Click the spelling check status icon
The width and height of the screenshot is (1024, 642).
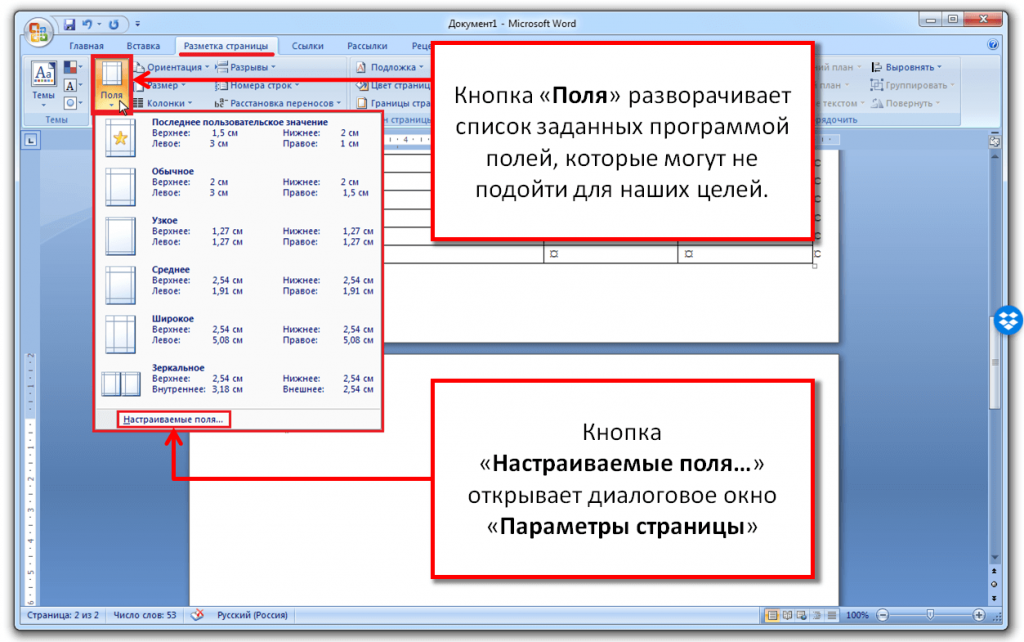[x=197, y=614]
